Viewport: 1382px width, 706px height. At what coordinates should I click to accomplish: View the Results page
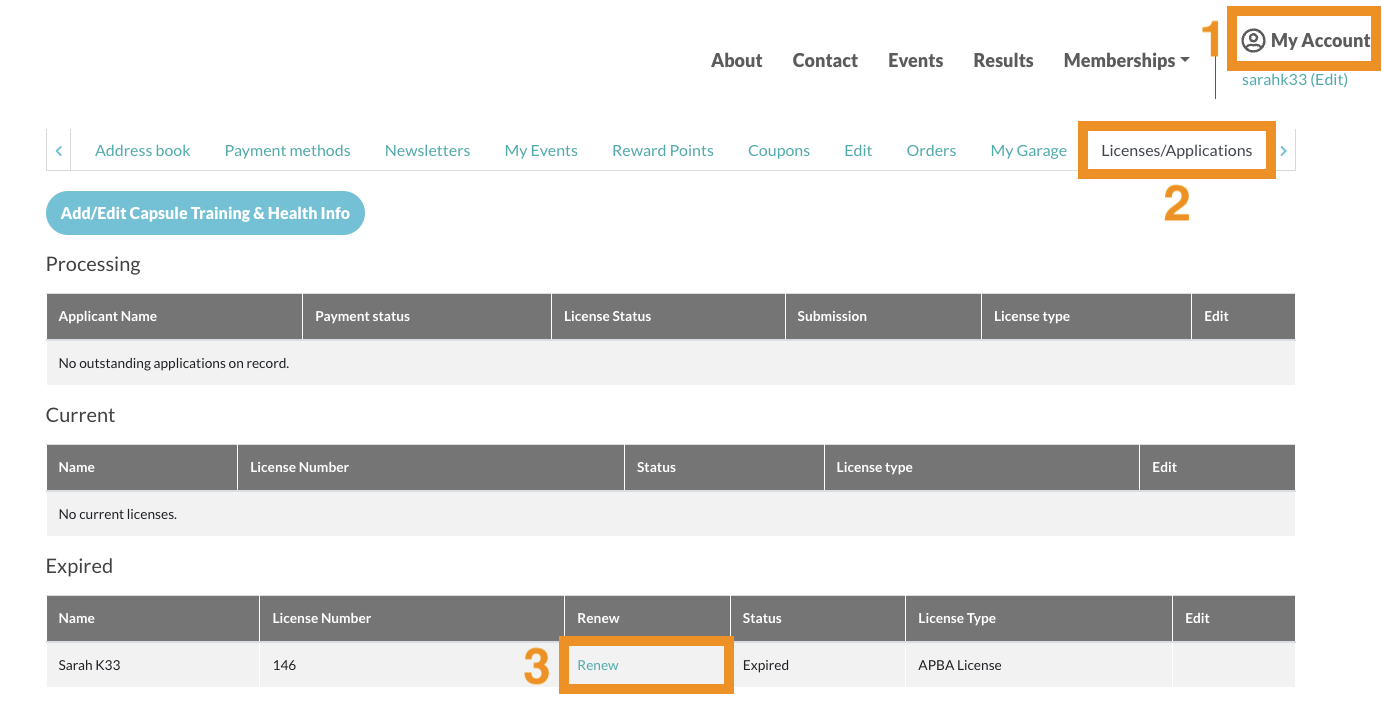[1003, 61]
